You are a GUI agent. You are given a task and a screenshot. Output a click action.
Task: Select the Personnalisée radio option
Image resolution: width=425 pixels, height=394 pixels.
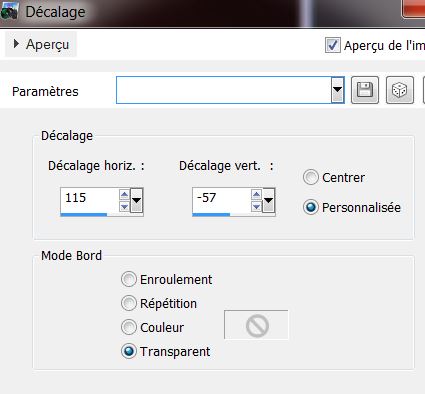(x=311, y=207)
